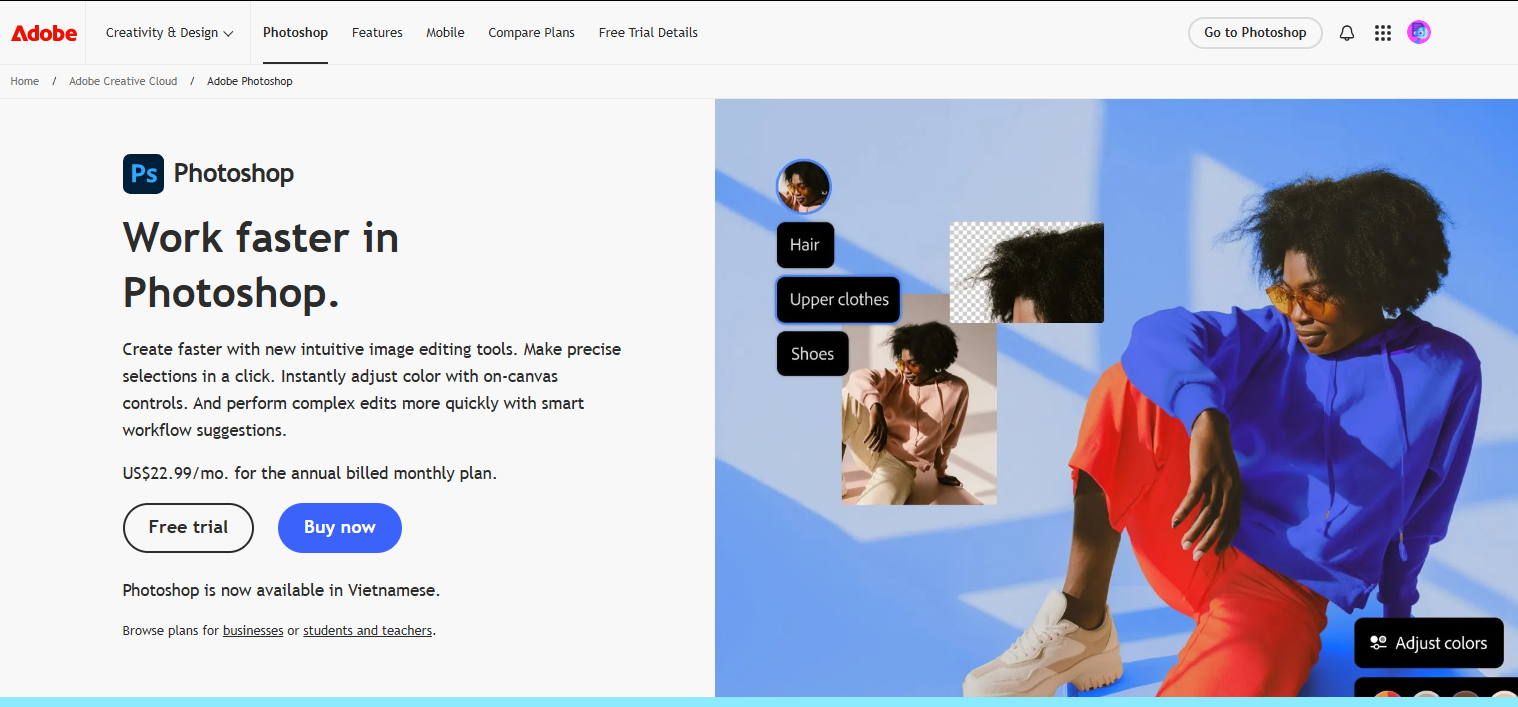Click the Go to Photoshop button
Screen dimensions: 1518x707
tap(1255, 33)
